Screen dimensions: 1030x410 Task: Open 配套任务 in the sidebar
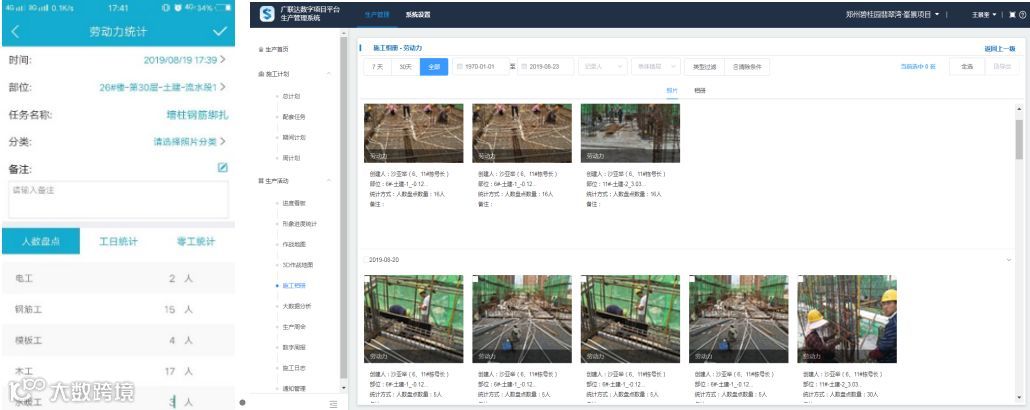pyautogui.click(x=294, y=117)
